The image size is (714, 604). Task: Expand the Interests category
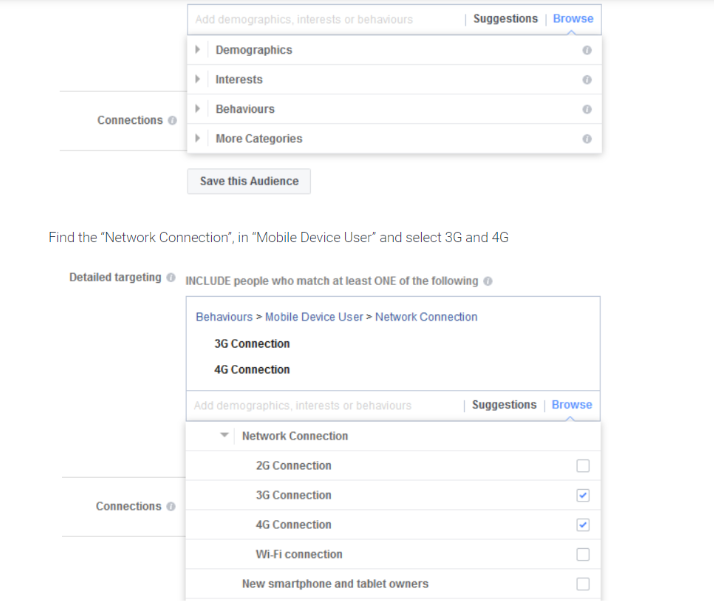(x=199, y=80)
